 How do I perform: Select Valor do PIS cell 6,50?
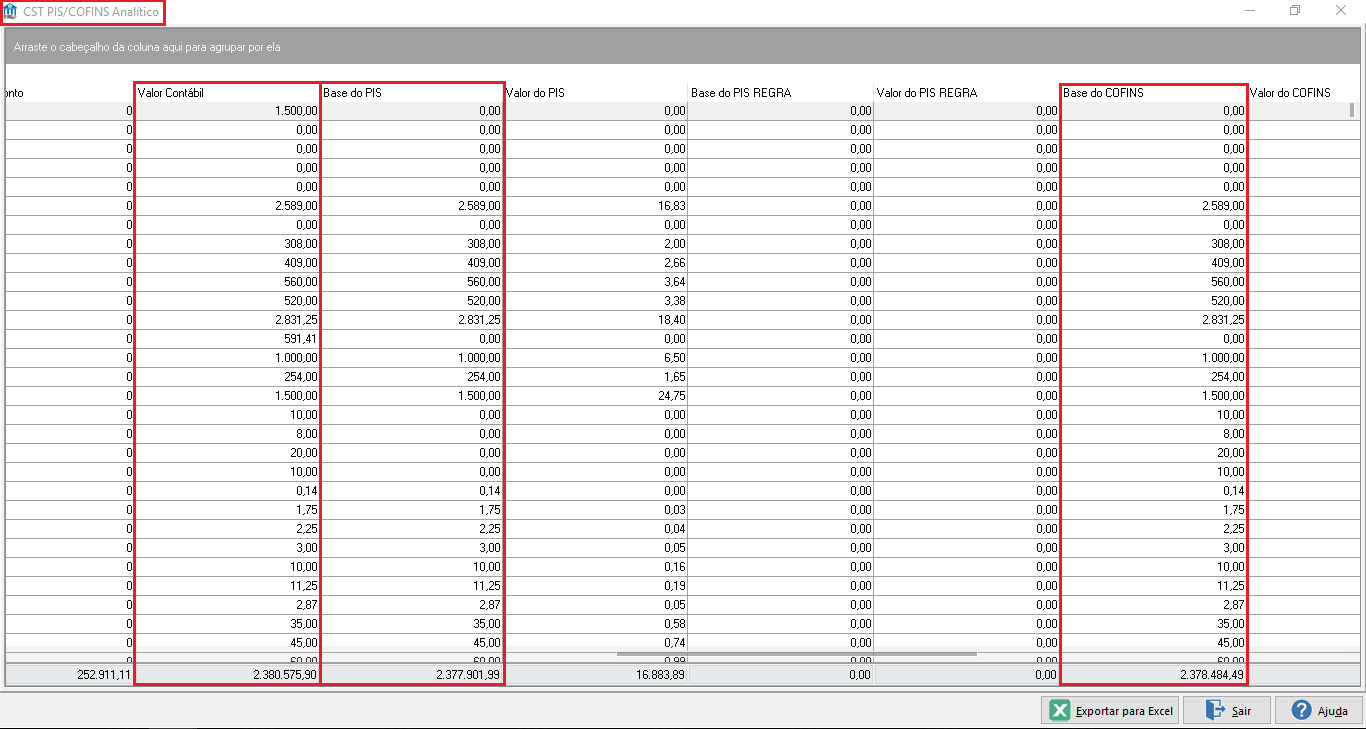coord(596,358)
